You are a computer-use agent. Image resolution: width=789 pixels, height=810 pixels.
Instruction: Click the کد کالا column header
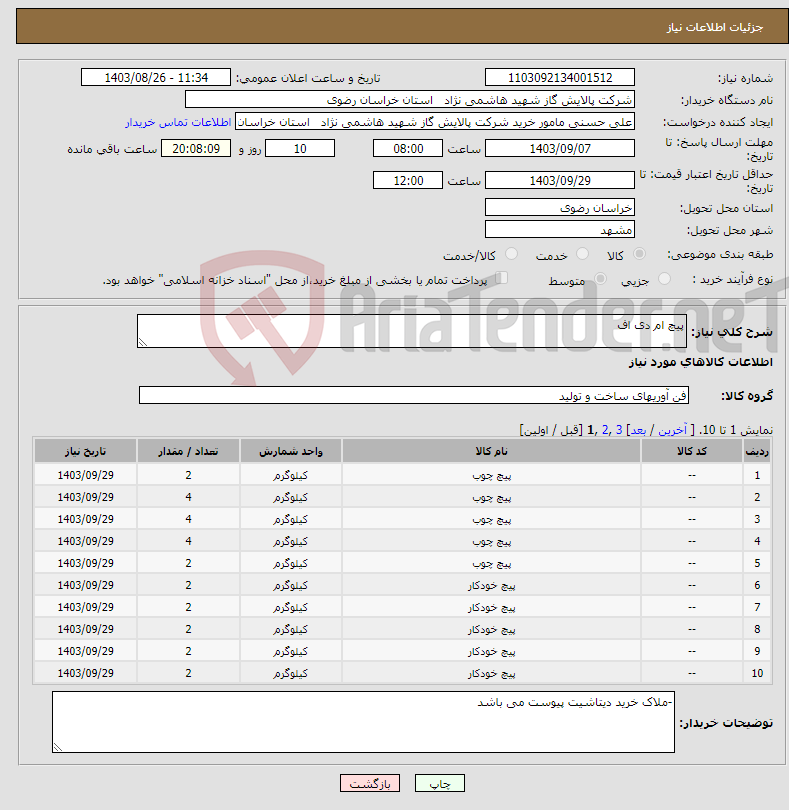coord(692,451)
